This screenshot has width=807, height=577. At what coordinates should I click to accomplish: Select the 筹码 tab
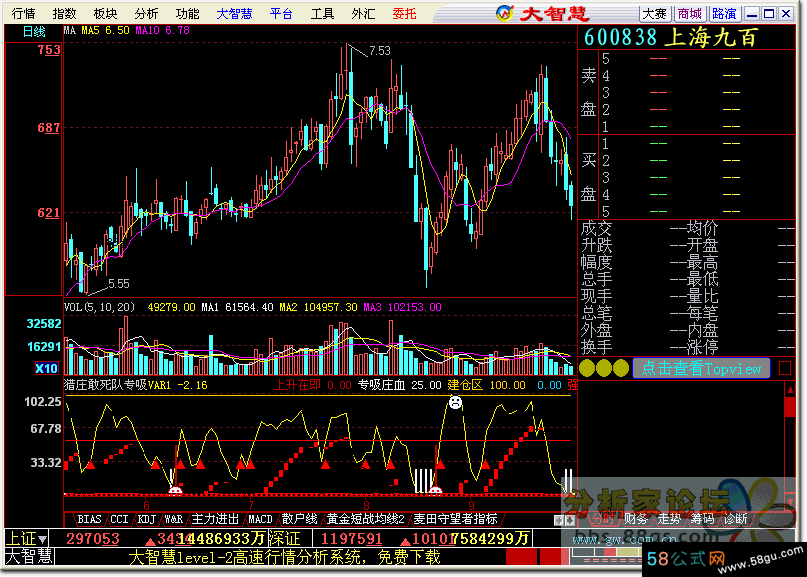[703, 519]
